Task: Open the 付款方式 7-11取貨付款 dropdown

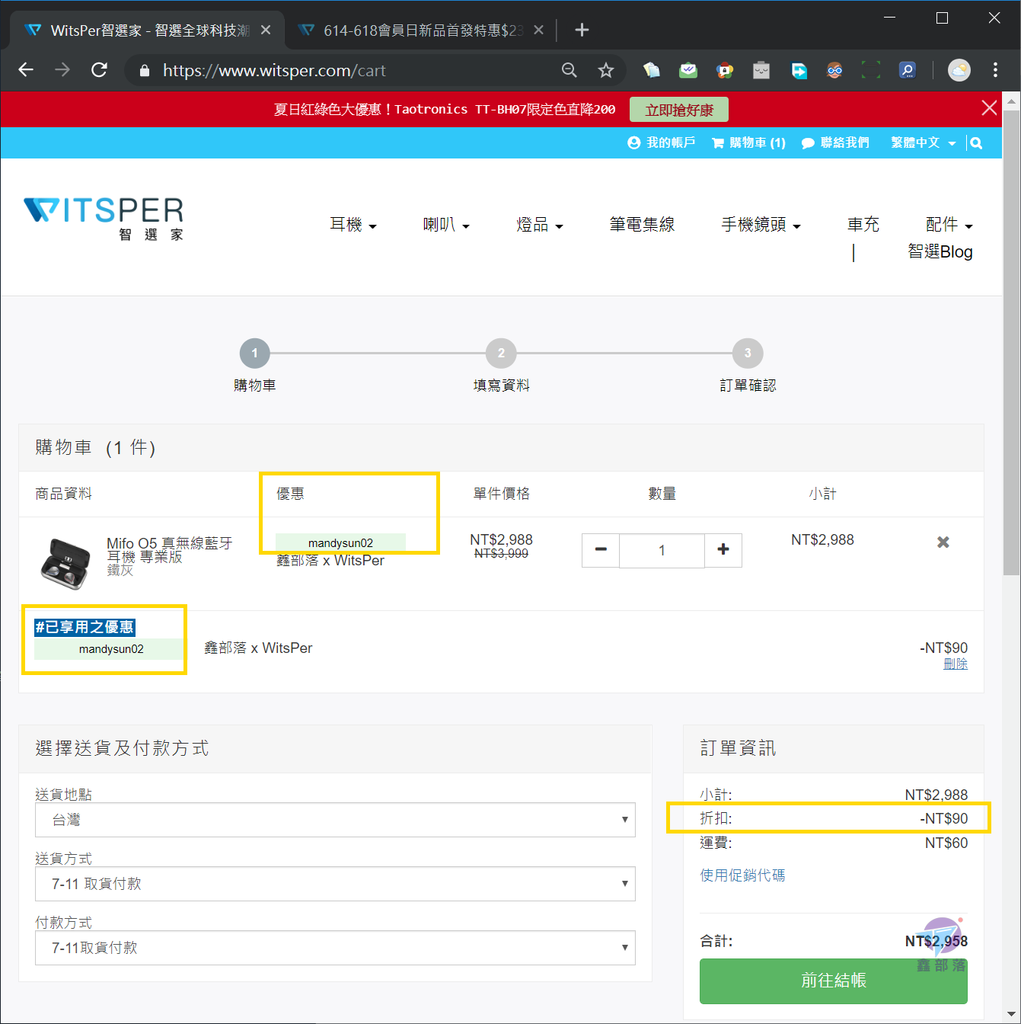Action: (x=335, y=948)
